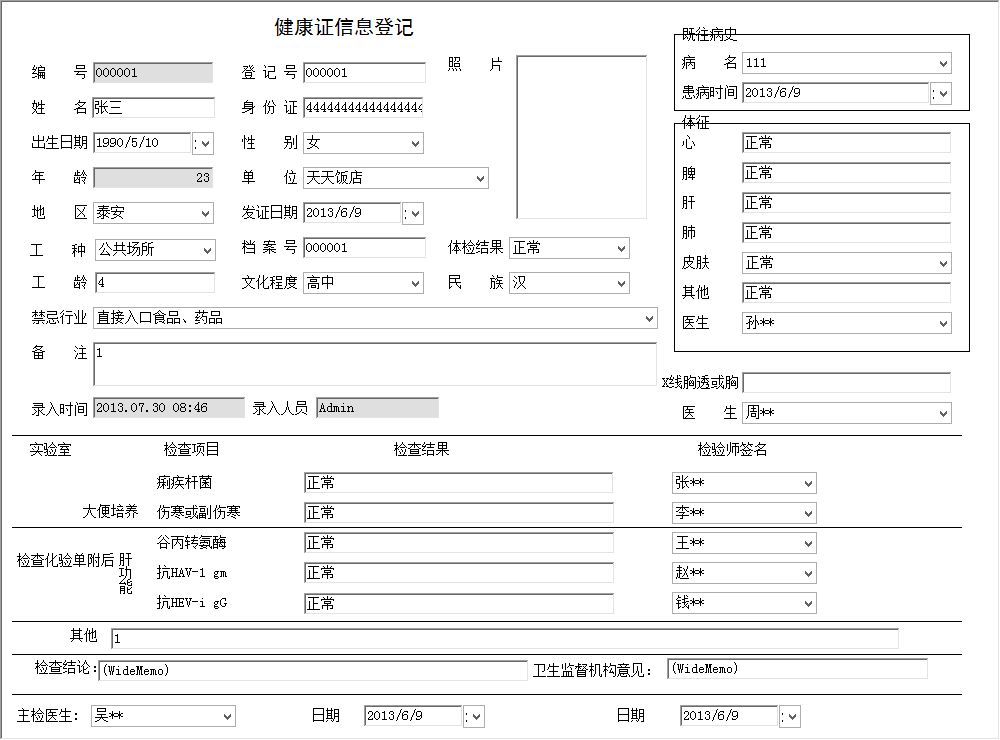Click the 健康证信息登记 title text
The width and height of the screenshot is (1000, 740).
(x=344, y=27)
